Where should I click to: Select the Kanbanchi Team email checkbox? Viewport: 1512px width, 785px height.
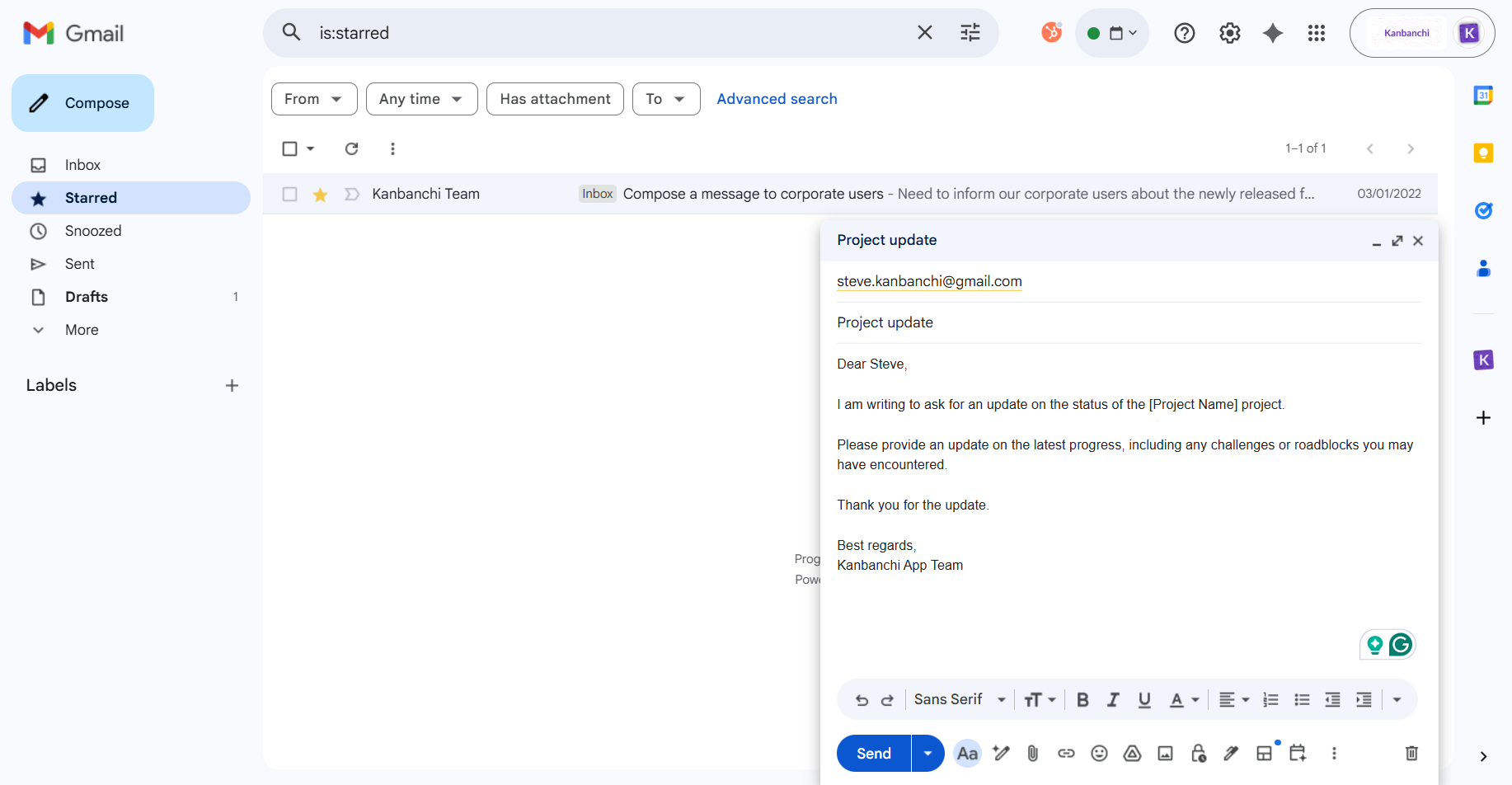[289, 194]
